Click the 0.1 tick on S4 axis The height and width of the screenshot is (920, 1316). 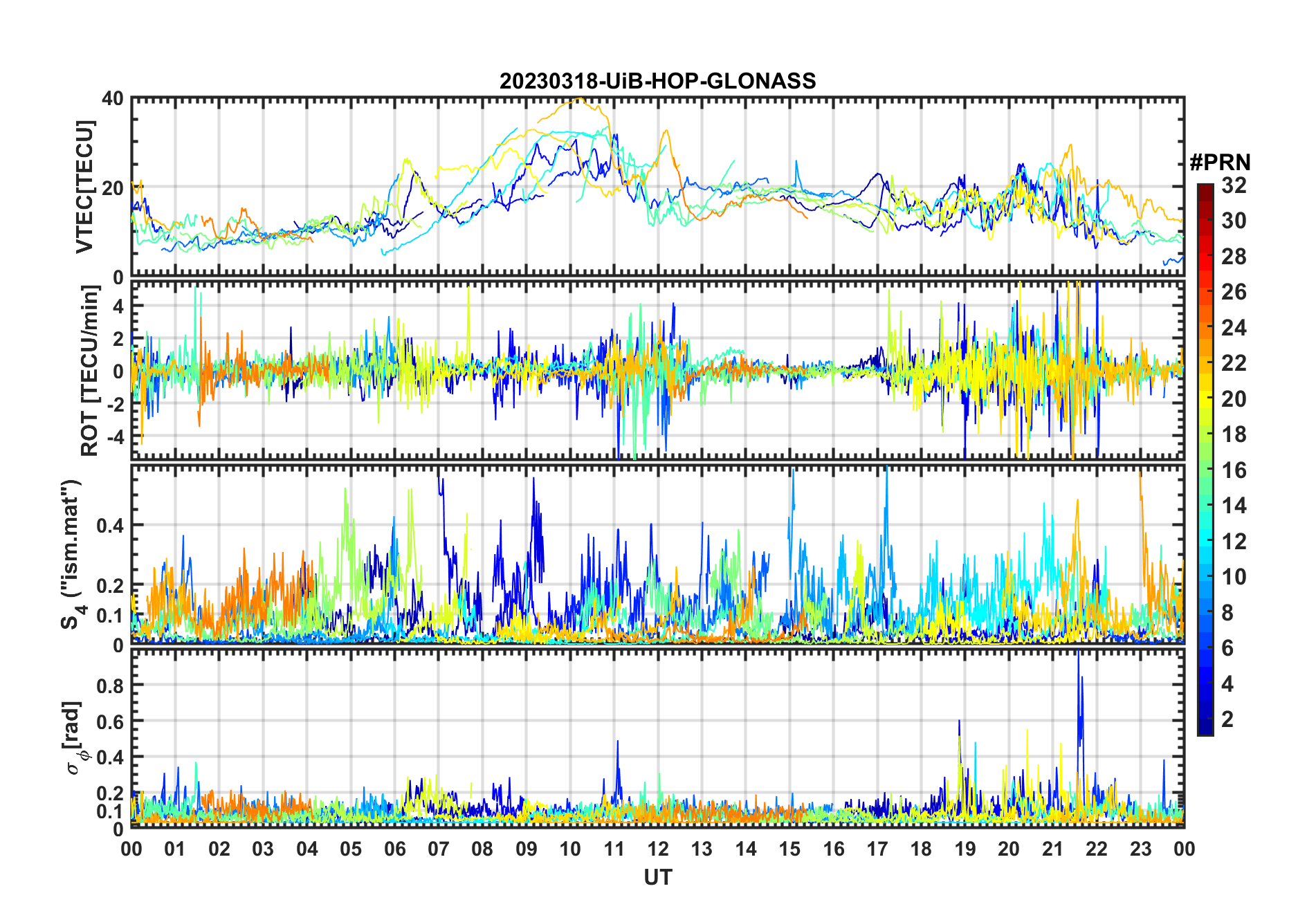pyautogui.click(x=109, y=616)
